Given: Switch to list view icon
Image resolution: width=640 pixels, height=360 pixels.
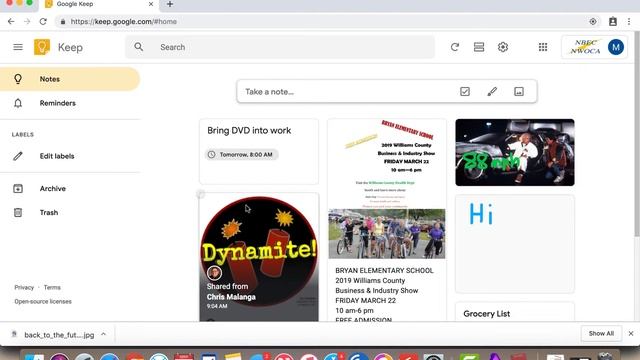Looking at the screenshot, I should tap(479, 47).
